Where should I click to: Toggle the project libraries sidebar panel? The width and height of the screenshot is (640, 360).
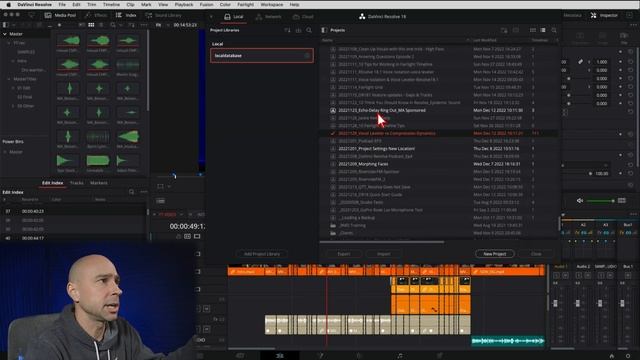[324, 30]
